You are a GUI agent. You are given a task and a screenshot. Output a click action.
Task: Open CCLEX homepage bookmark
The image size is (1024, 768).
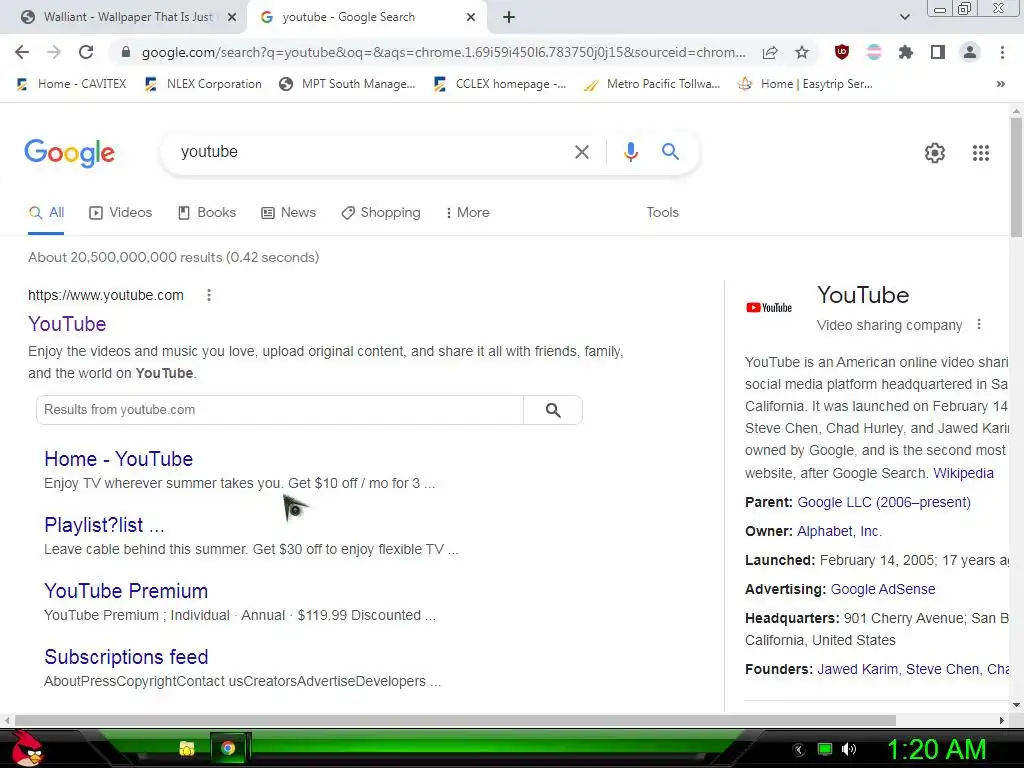tap(500, 84)
